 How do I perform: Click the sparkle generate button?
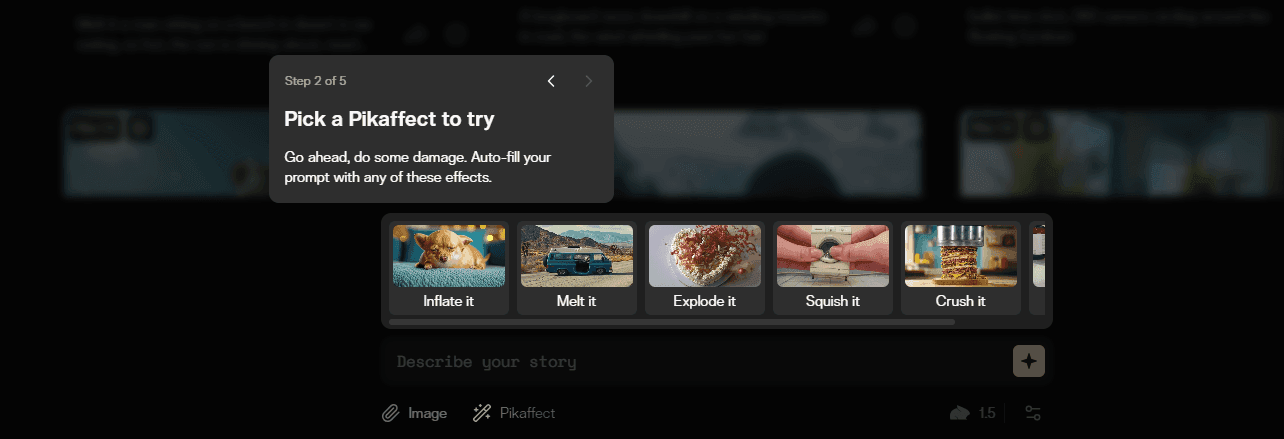[x=1029, y=361]
